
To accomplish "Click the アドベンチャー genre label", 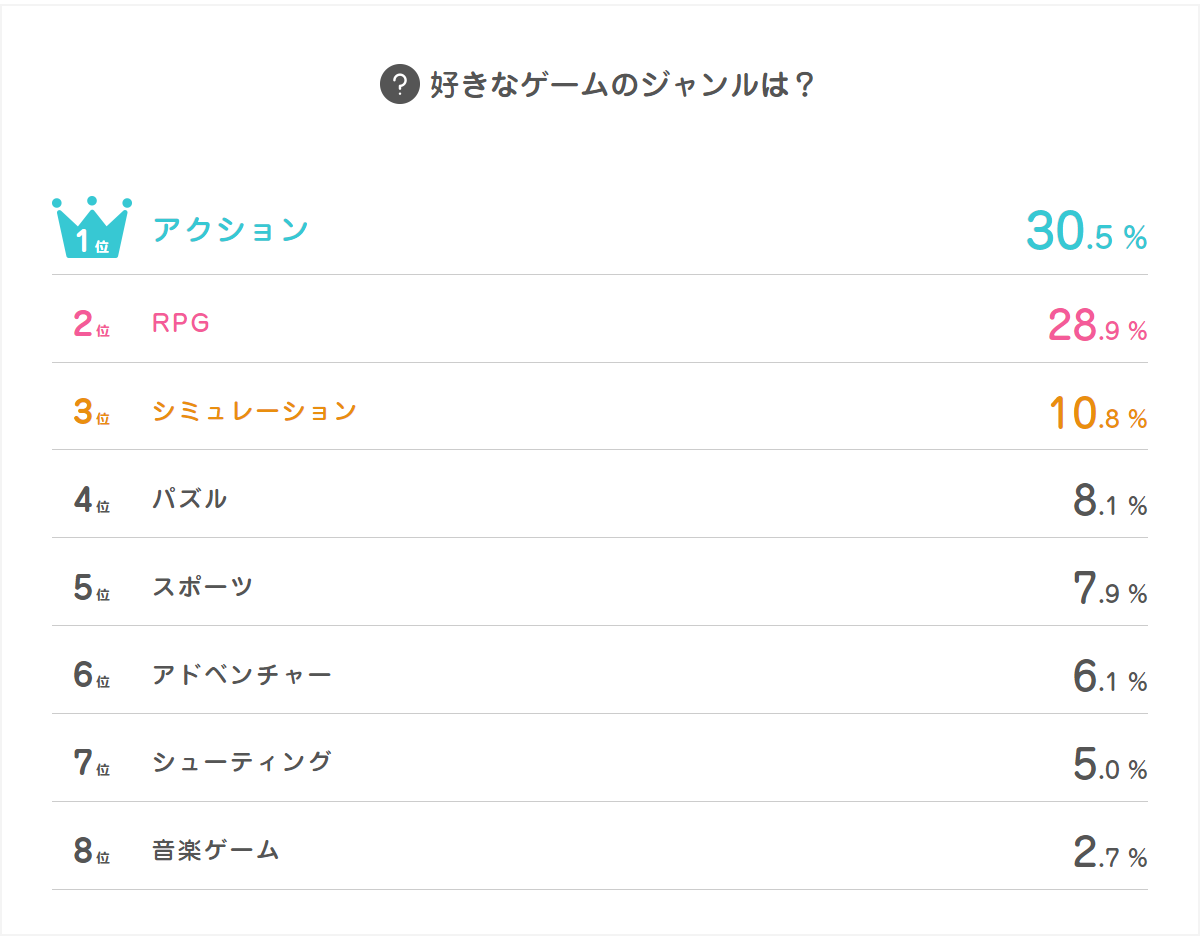I will coord(242,674).
